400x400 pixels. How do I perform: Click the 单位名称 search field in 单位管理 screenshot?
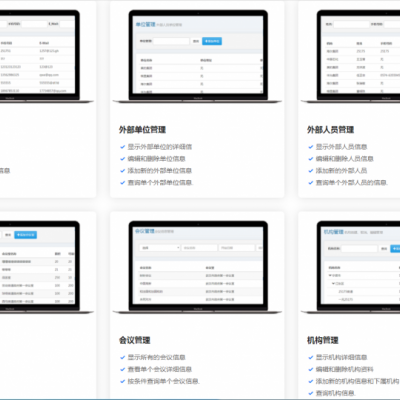tap(171, 41)
